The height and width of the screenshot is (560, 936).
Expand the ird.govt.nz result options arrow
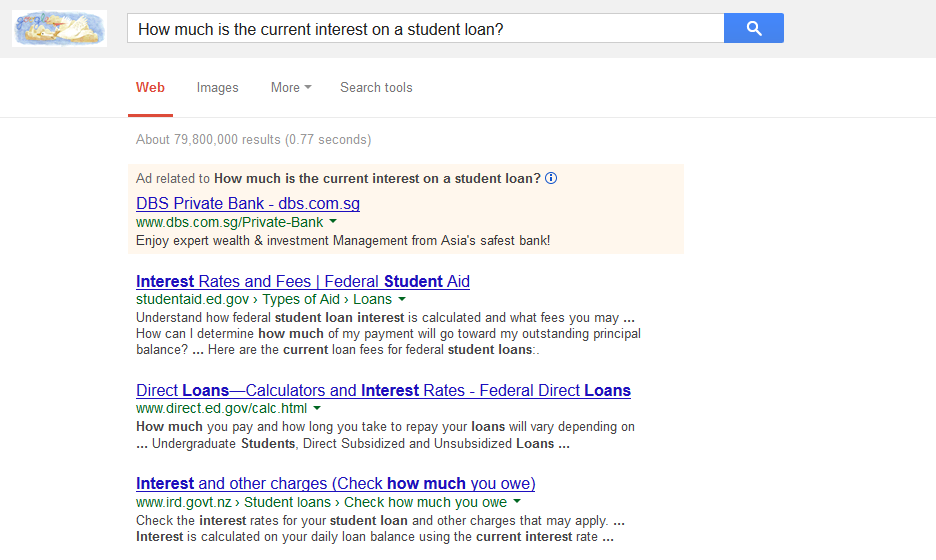point(517,502)
